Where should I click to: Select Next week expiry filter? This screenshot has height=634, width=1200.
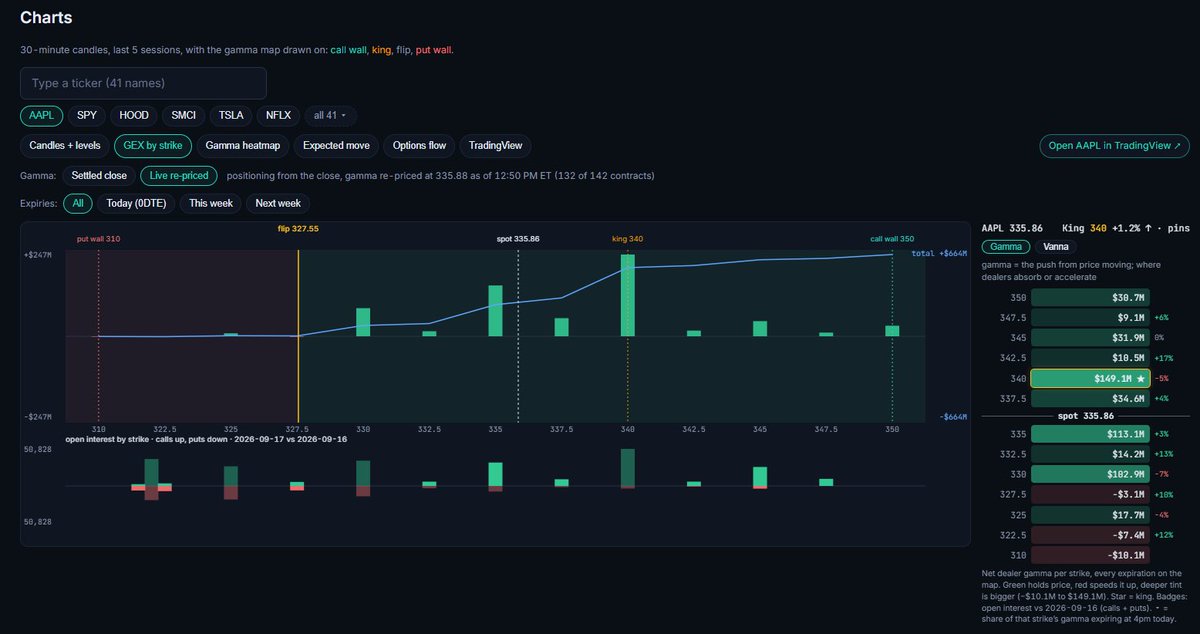pos(278,203)
